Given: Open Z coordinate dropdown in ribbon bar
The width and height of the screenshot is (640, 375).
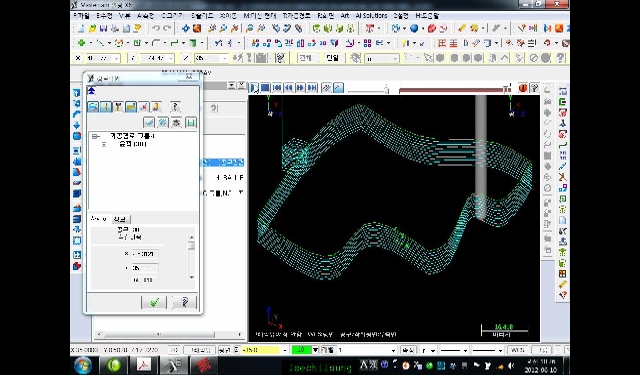Looking at the screenshot, I should (224, 58).
